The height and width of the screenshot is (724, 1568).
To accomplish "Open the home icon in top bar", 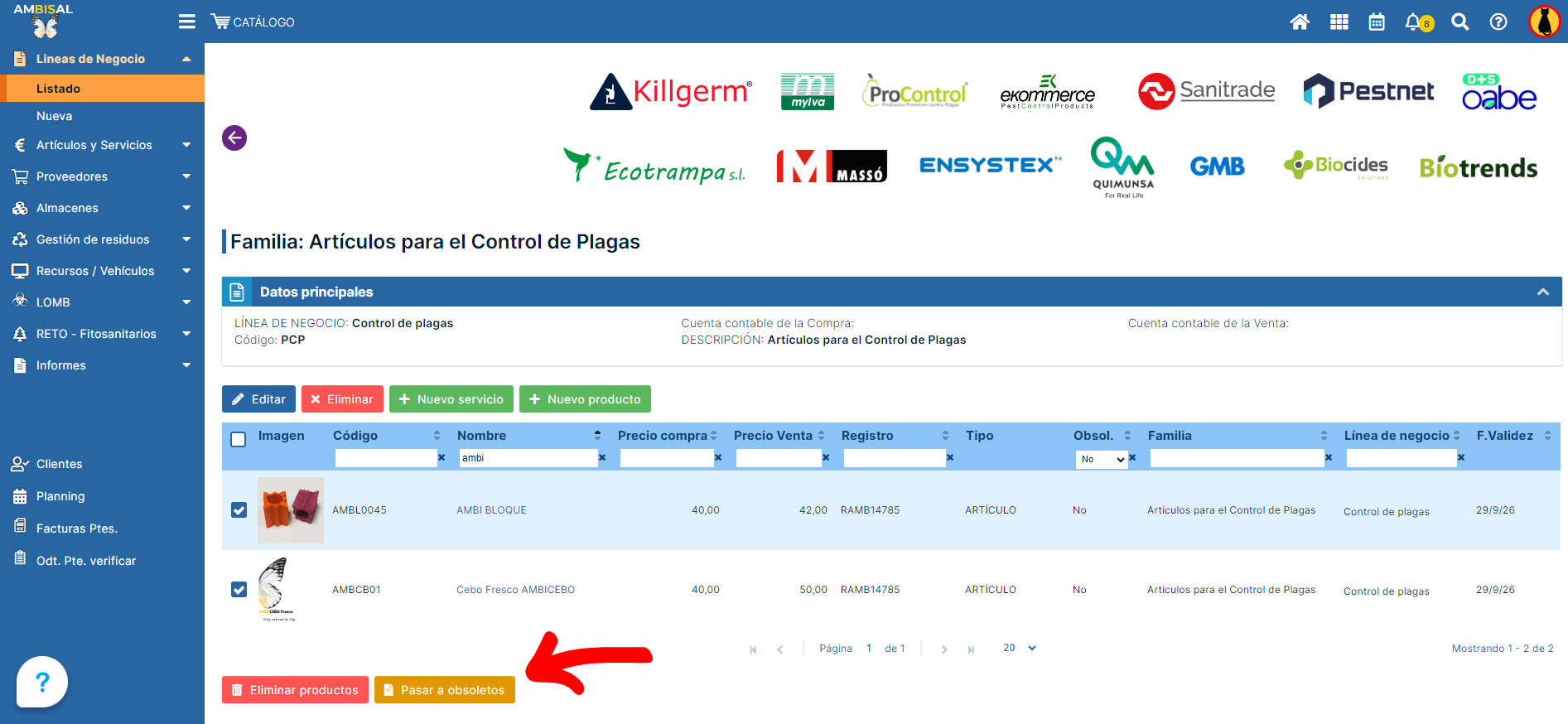I will click(1300, 22).
